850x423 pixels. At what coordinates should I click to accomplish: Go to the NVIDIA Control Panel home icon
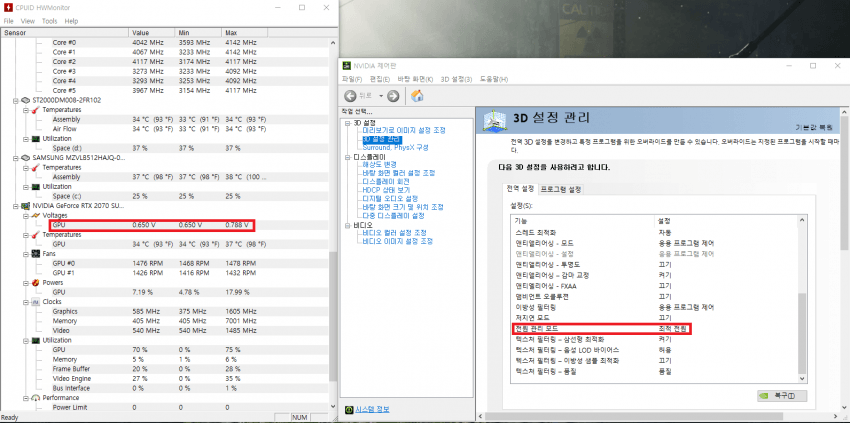click(417, 96)
